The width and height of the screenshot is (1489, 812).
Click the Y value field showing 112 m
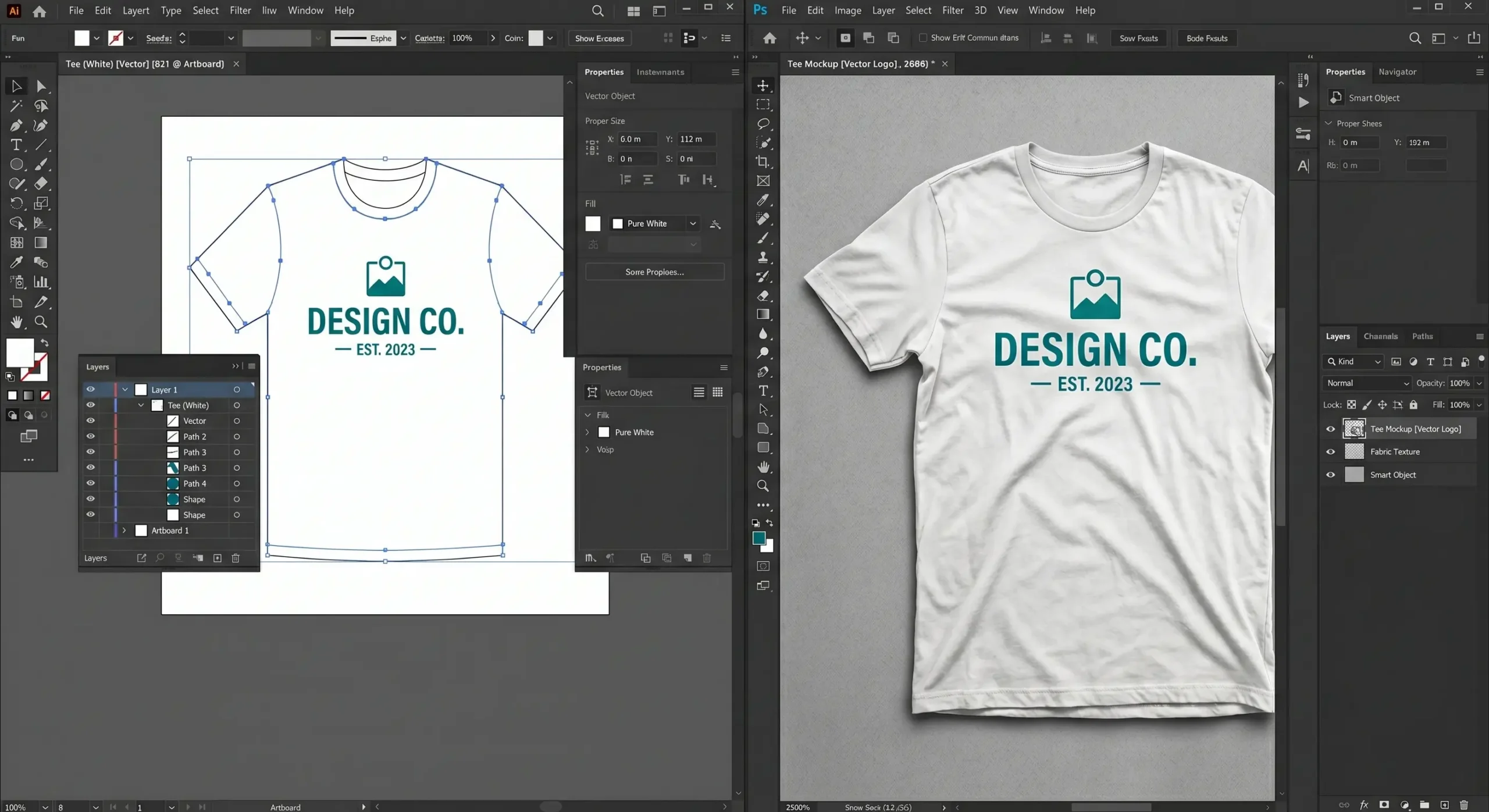coord(697,140)
